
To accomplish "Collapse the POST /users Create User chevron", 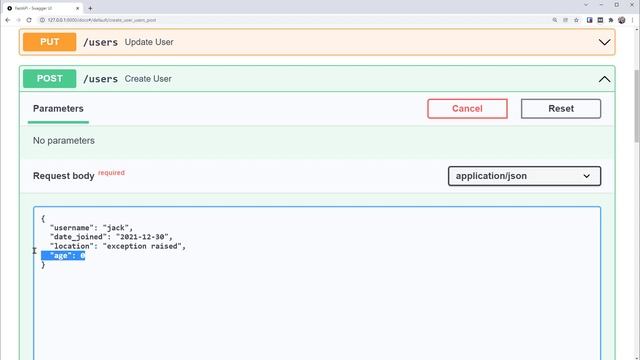I will pyautogui.click(x=604, y=79).
